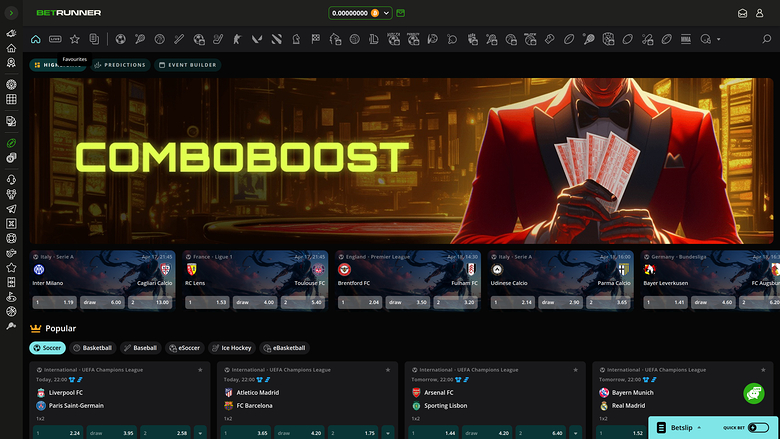
Task: Select the soccer ball sport icon in toolbar
Action: pyautogui.click(x=120, y=39)
